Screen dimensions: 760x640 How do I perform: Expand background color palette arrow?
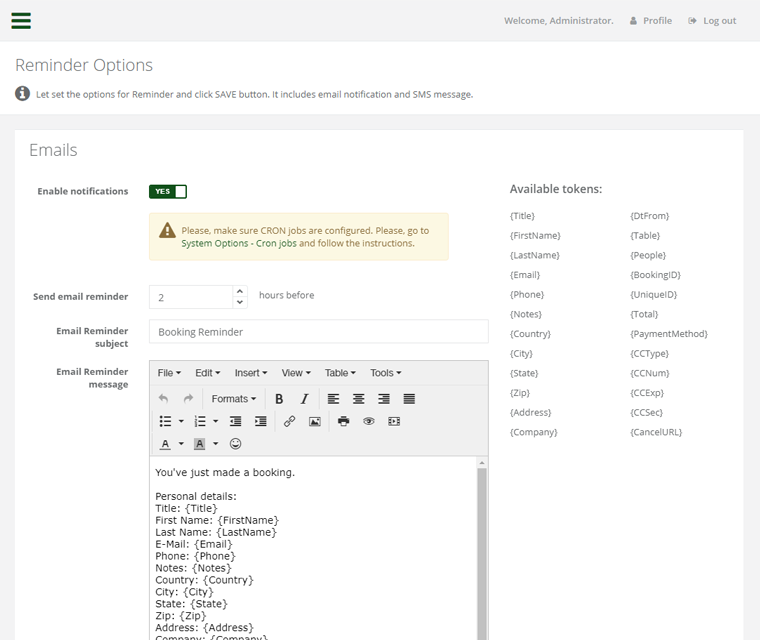point(216,444)
